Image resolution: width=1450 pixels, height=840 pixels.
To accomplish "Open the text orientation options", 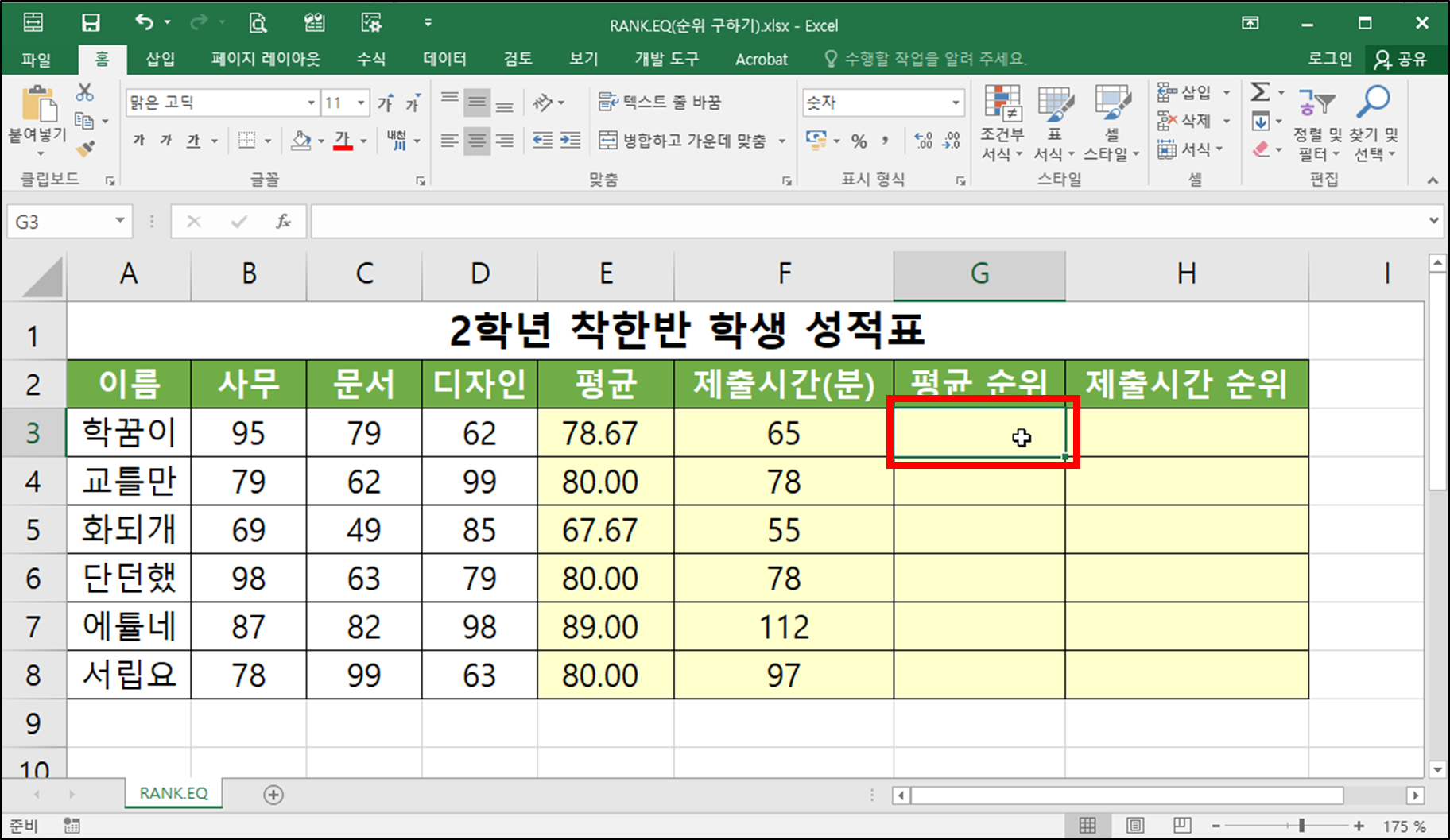I will 549,103.
